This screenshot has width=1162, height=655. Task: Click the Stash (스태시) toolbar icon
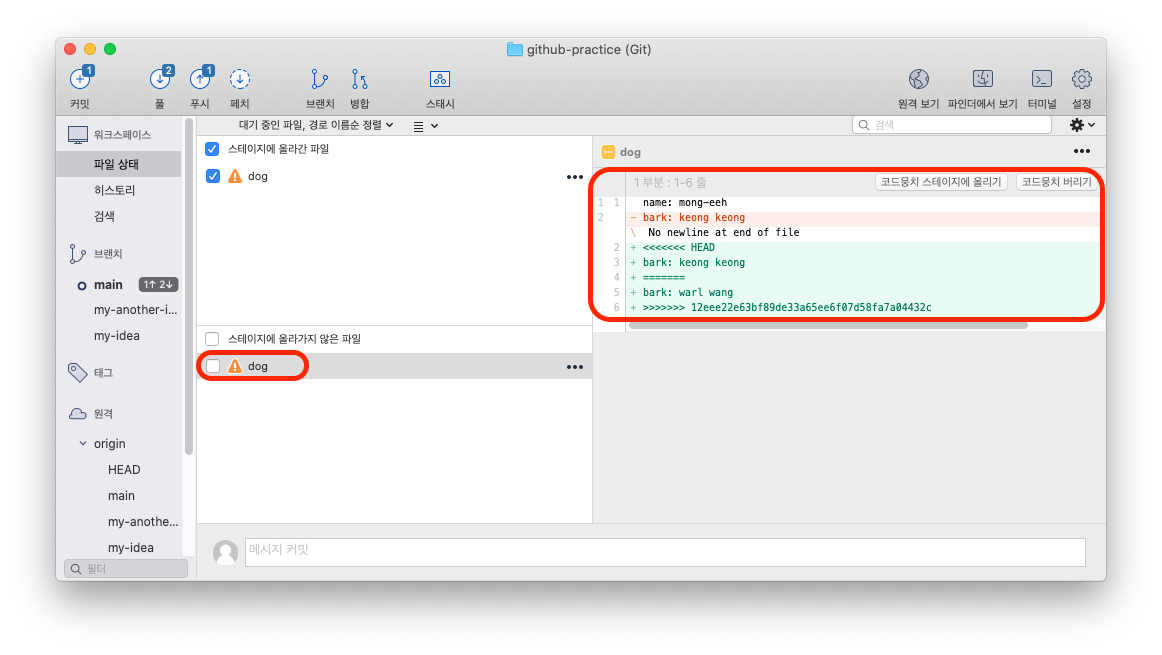(x=439, y=79)
